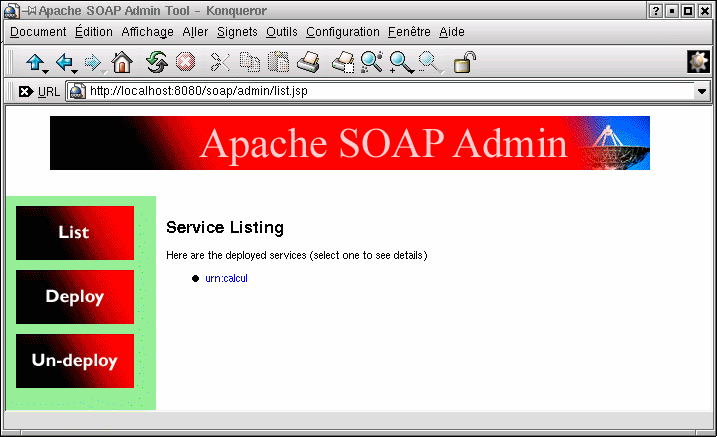717x437 pixels.
Task: Print frame with the second printer icon
Action: (343, 62)
